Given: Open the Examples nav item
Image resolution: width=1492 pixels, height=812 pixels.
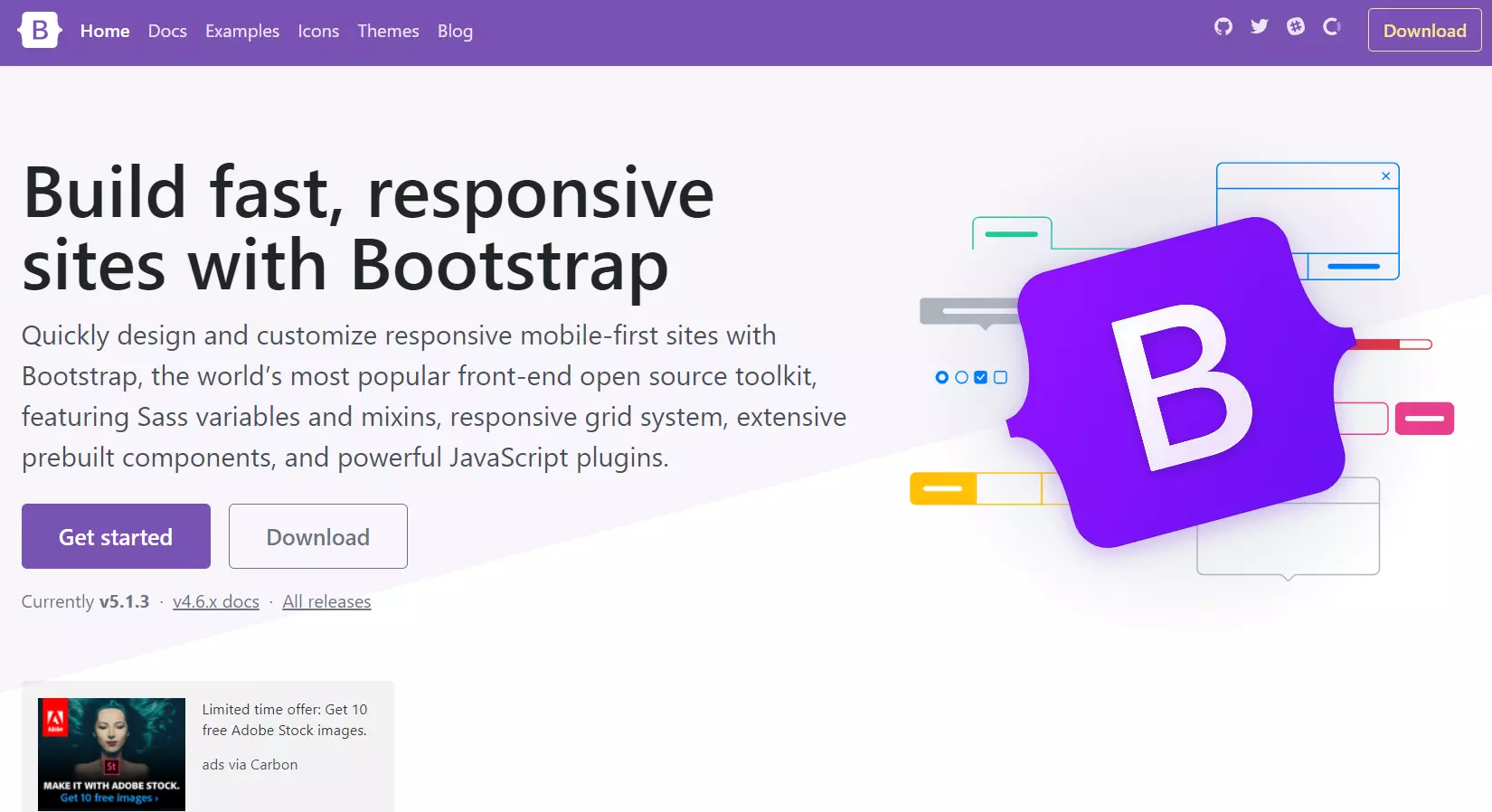Looking at the screenshot, I should click(242, 31).
